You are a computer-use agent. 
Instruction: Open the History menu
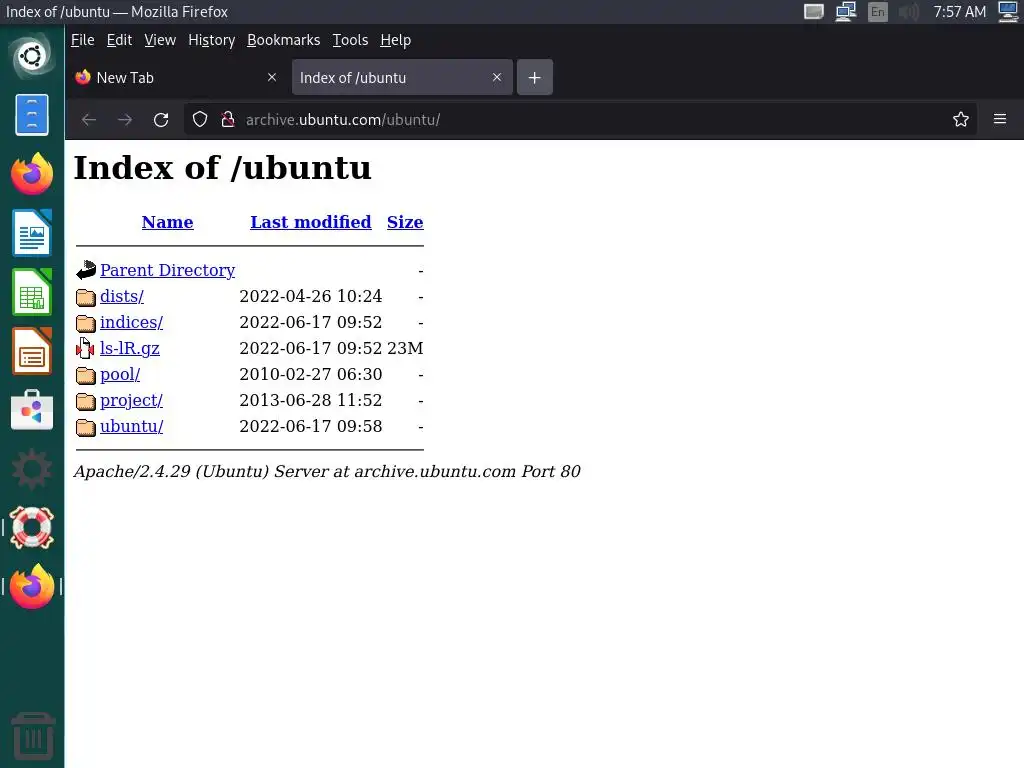[212, 40]
